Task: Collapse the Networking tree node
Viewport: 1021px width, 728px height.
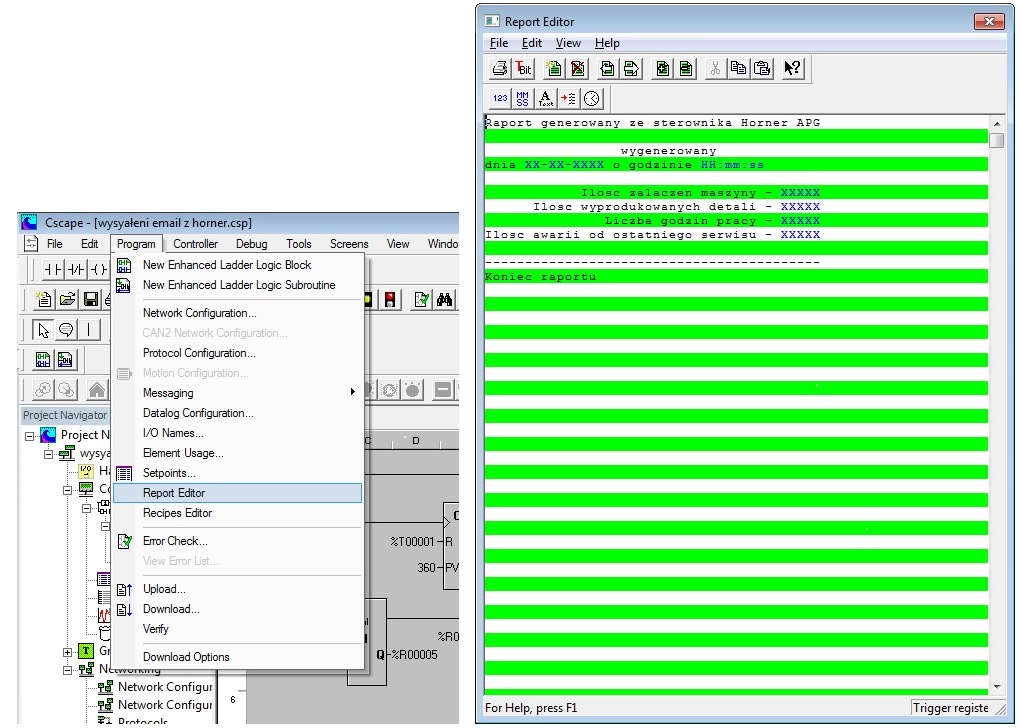Action: click(67, 669)
